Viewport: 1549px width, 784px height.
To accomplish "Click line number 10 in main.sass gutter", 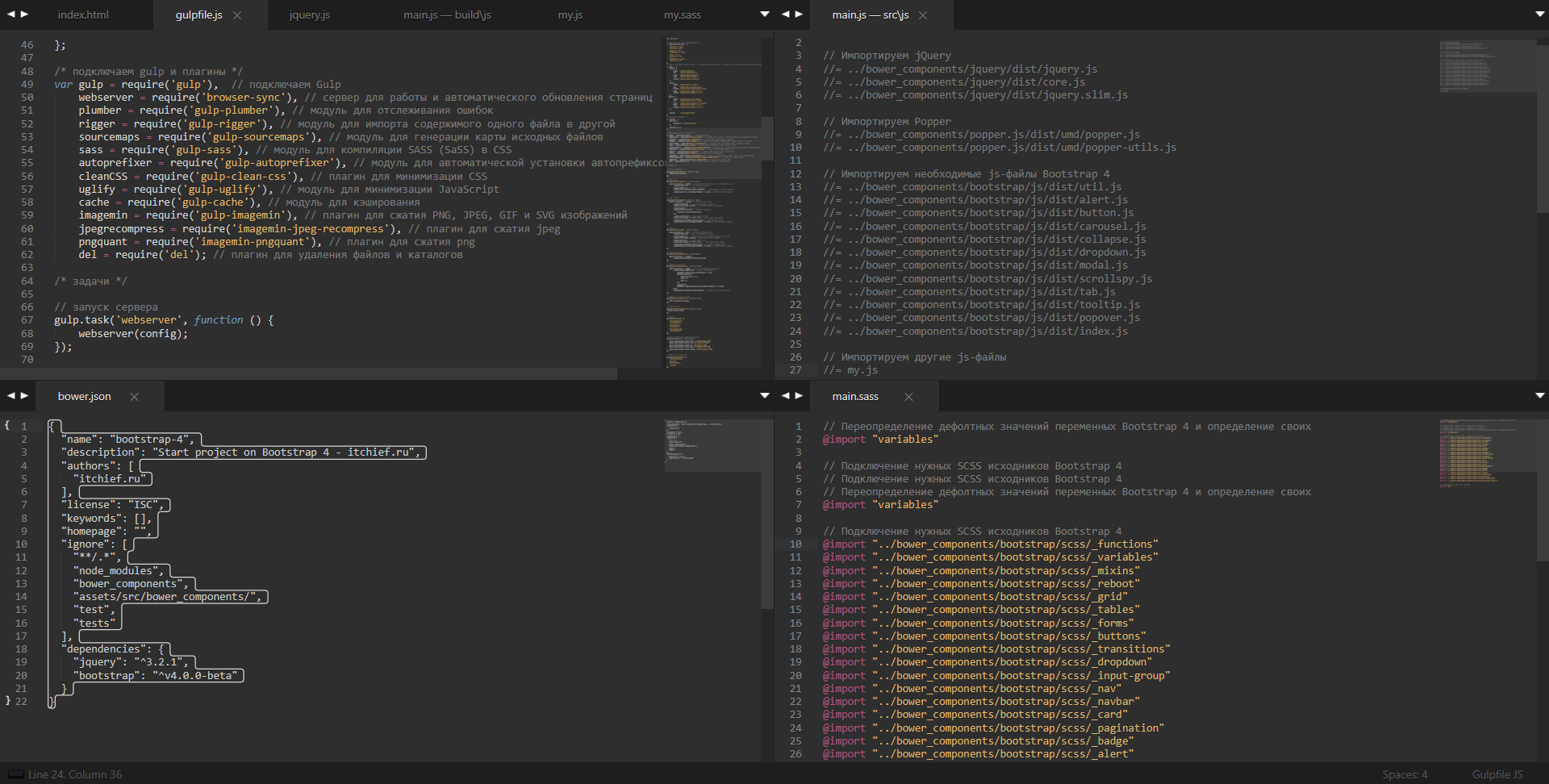I will (795, 544).
